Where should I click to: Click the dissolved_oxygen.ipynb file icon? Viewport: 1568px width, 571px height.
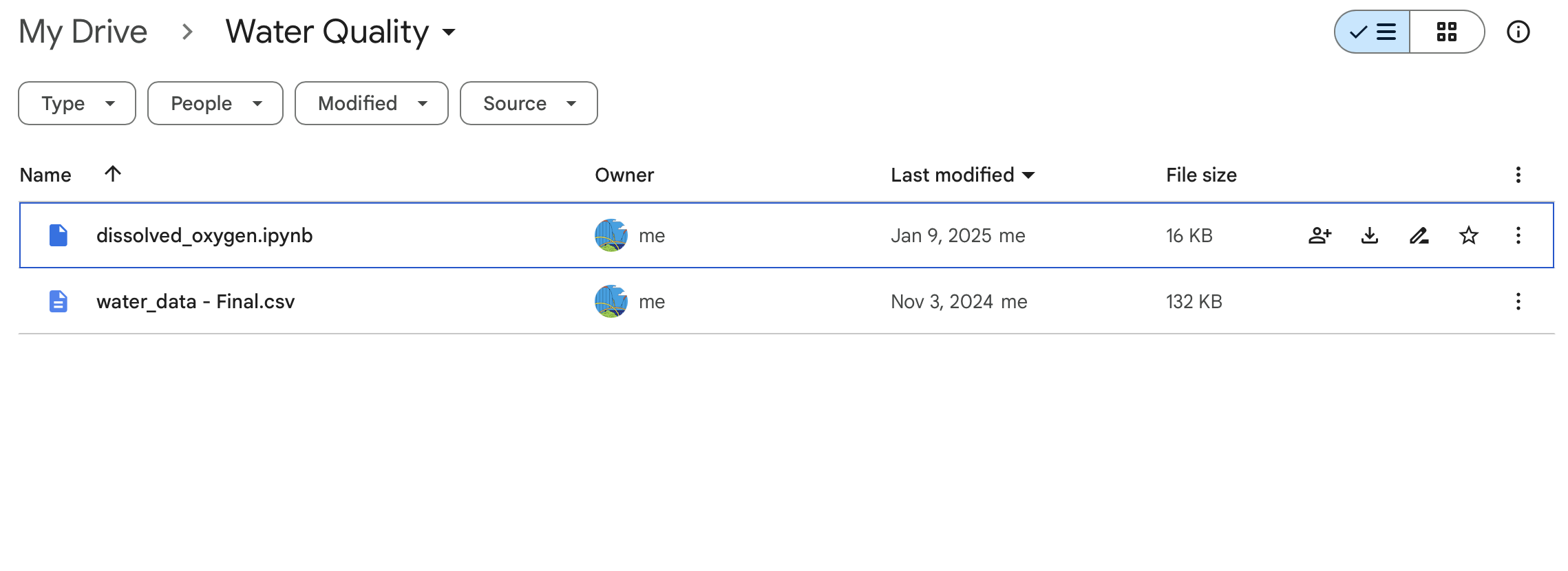pos(59,235)
